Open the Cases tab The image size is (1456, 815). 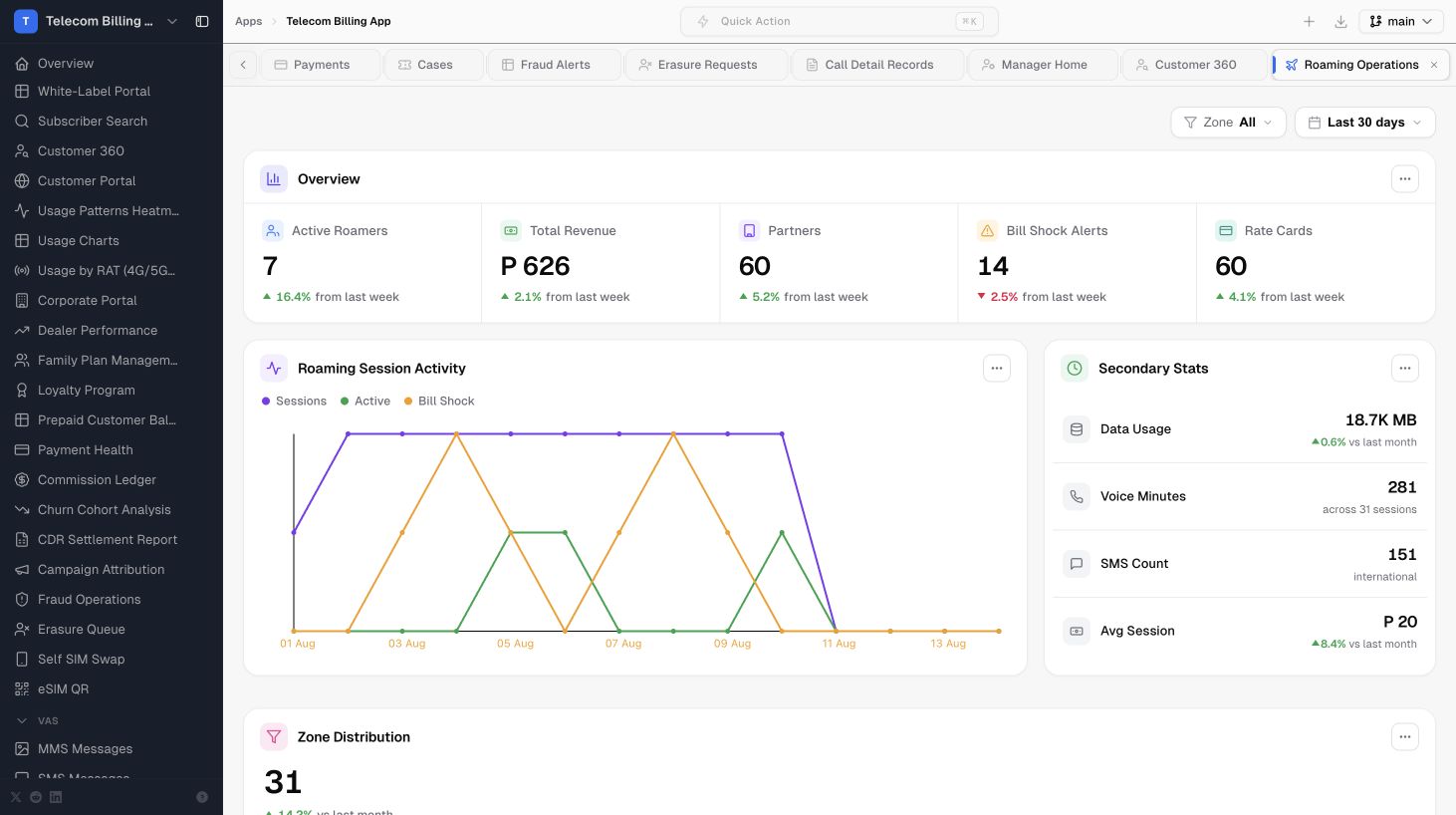coord(434,65)
